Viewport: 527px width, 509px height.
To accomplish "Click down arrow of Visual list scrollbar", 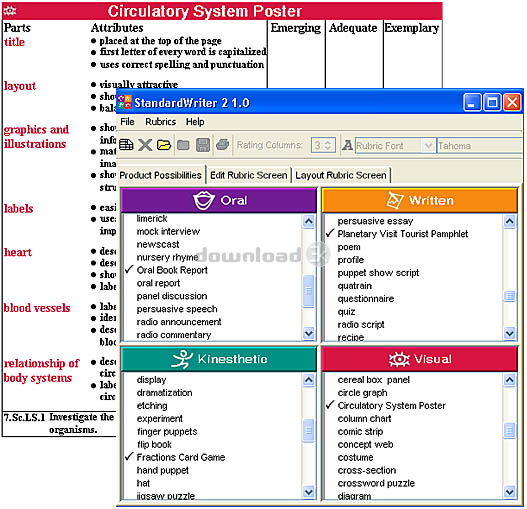I will (x=510, y=492).
